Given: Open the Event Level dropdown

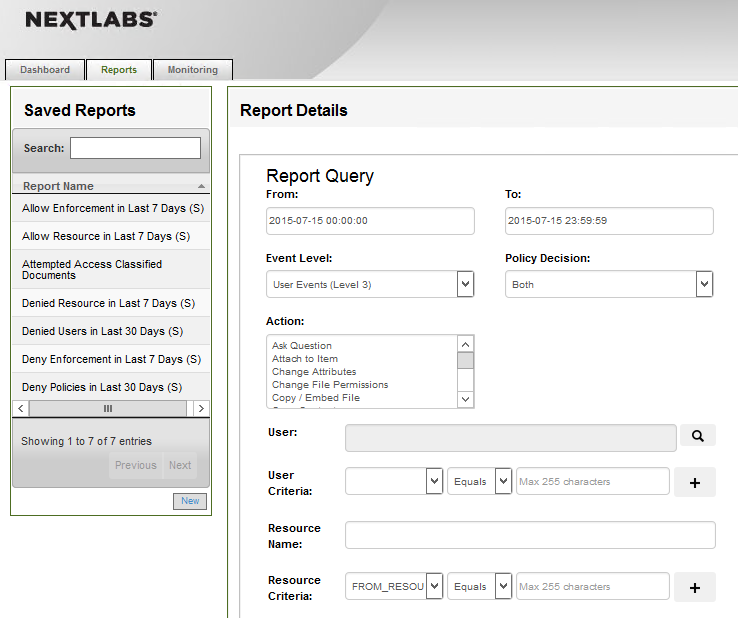Looking at the screenshot, I should click(370, 284).
